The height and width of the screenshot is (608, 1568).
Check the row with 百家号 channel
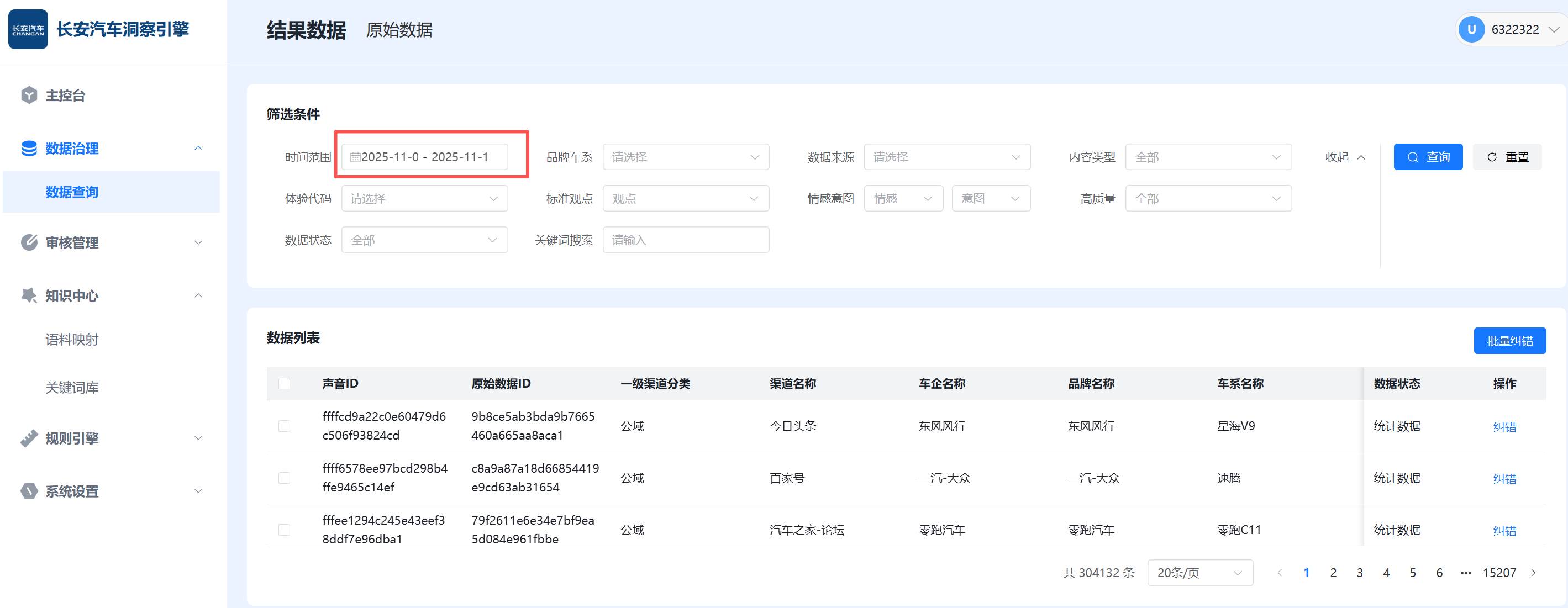point(284,478)
